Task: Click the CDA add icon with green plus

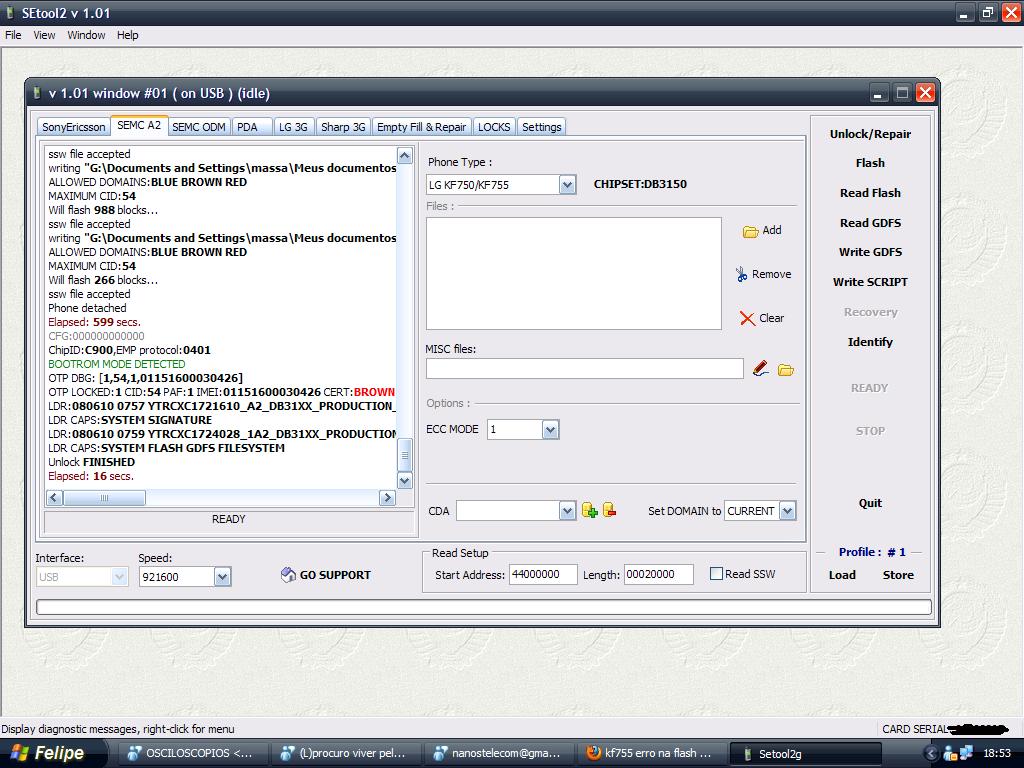Action: [590, 510]
